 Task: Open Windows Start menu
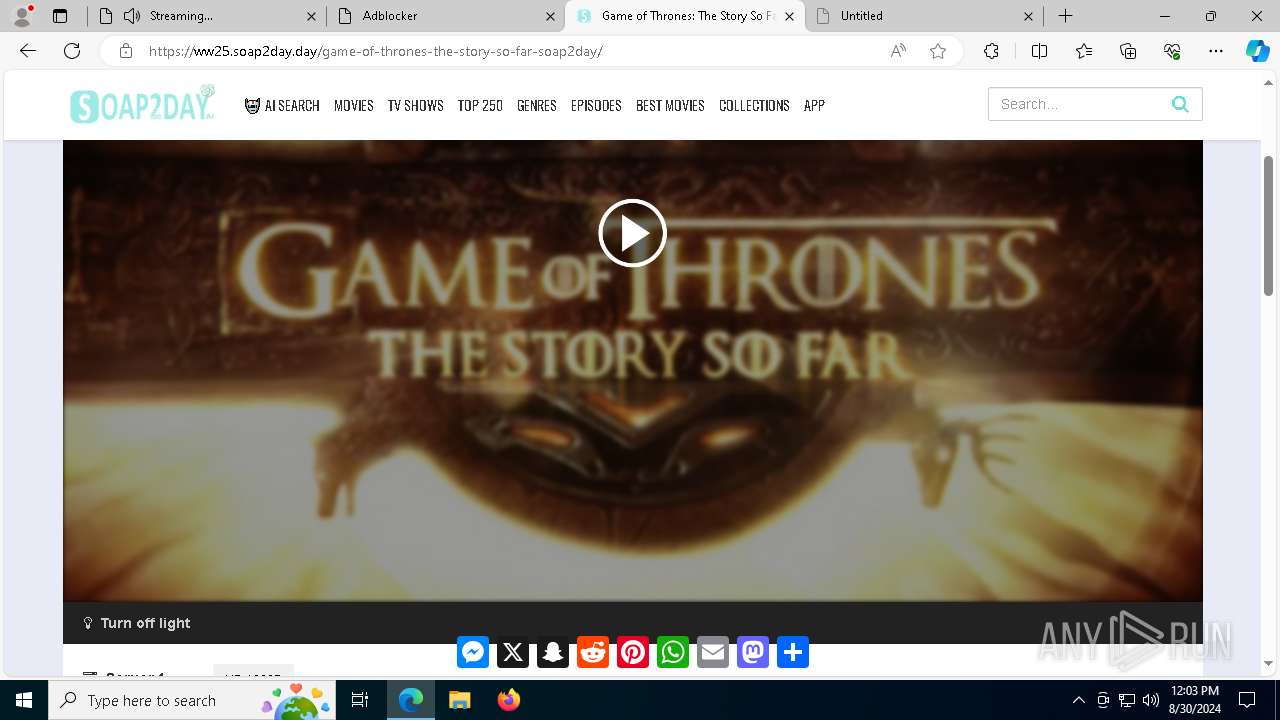click(24, 700)
